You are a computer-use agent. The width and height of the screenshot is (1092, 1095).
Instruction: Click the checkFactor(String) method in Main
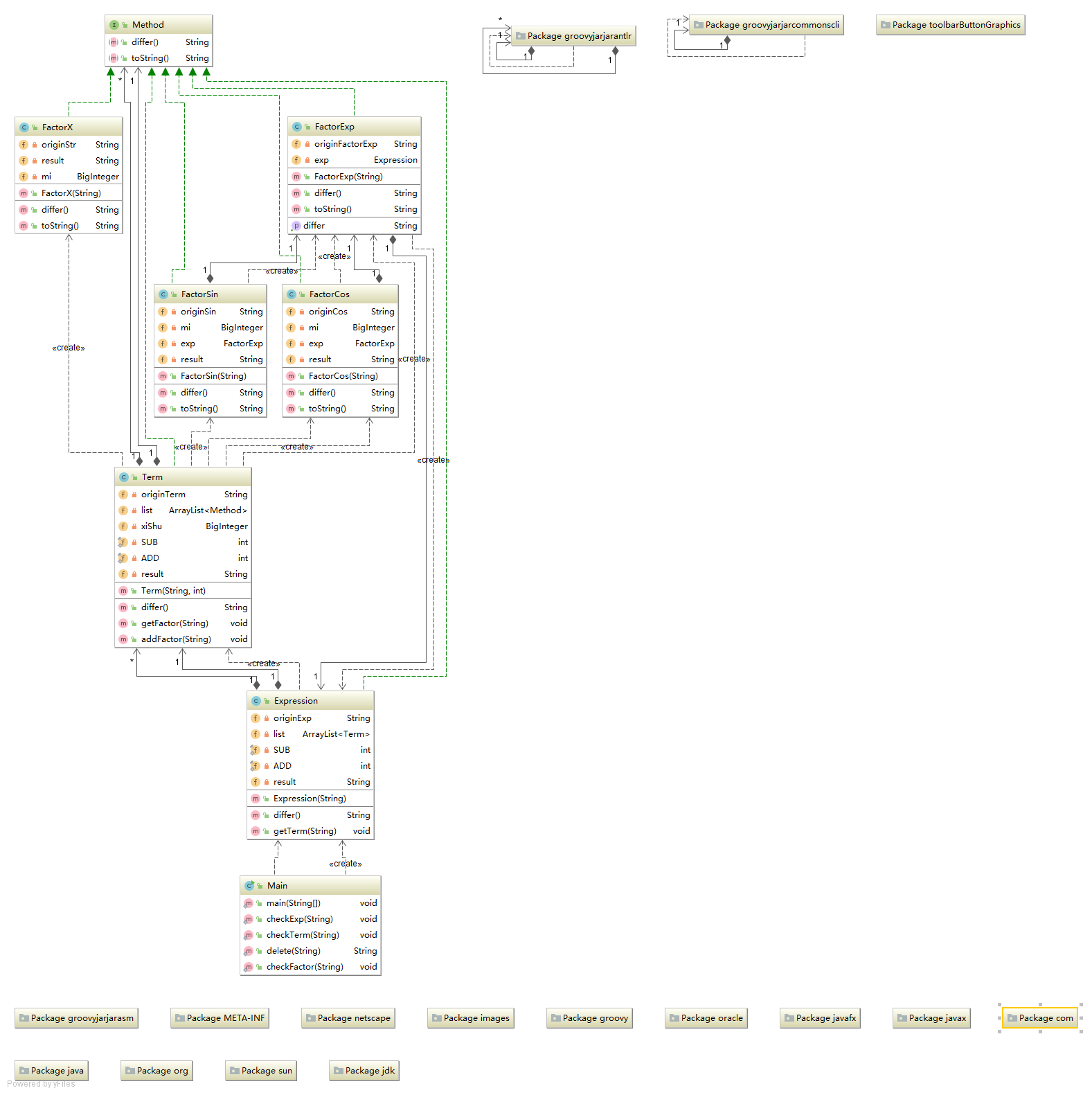pos(310,967)
